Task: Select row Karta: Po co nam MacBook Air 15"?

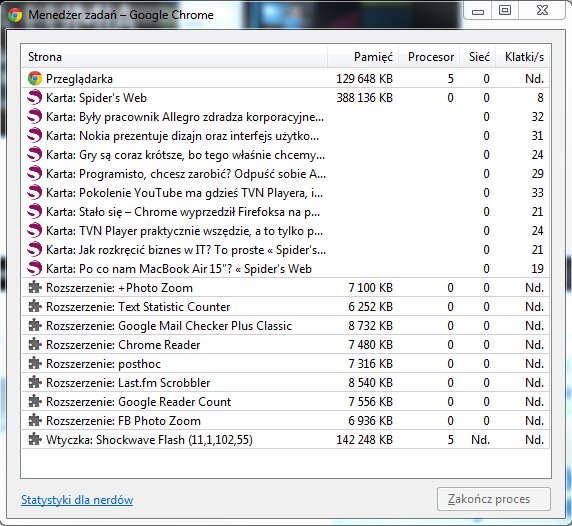Action: point(286,268)
